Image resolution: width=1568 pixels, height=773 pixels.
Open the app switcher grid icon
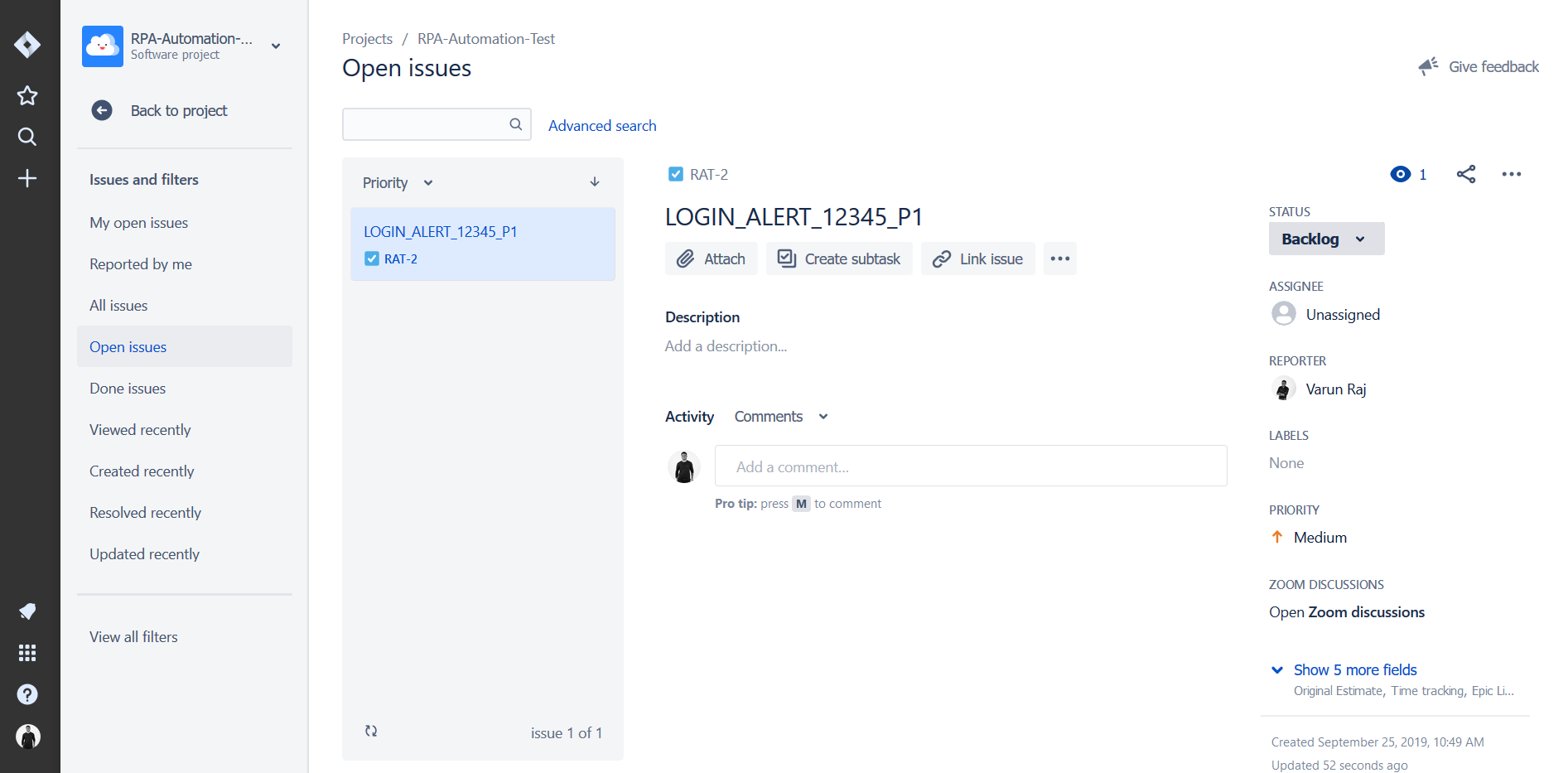click(27, 653)
